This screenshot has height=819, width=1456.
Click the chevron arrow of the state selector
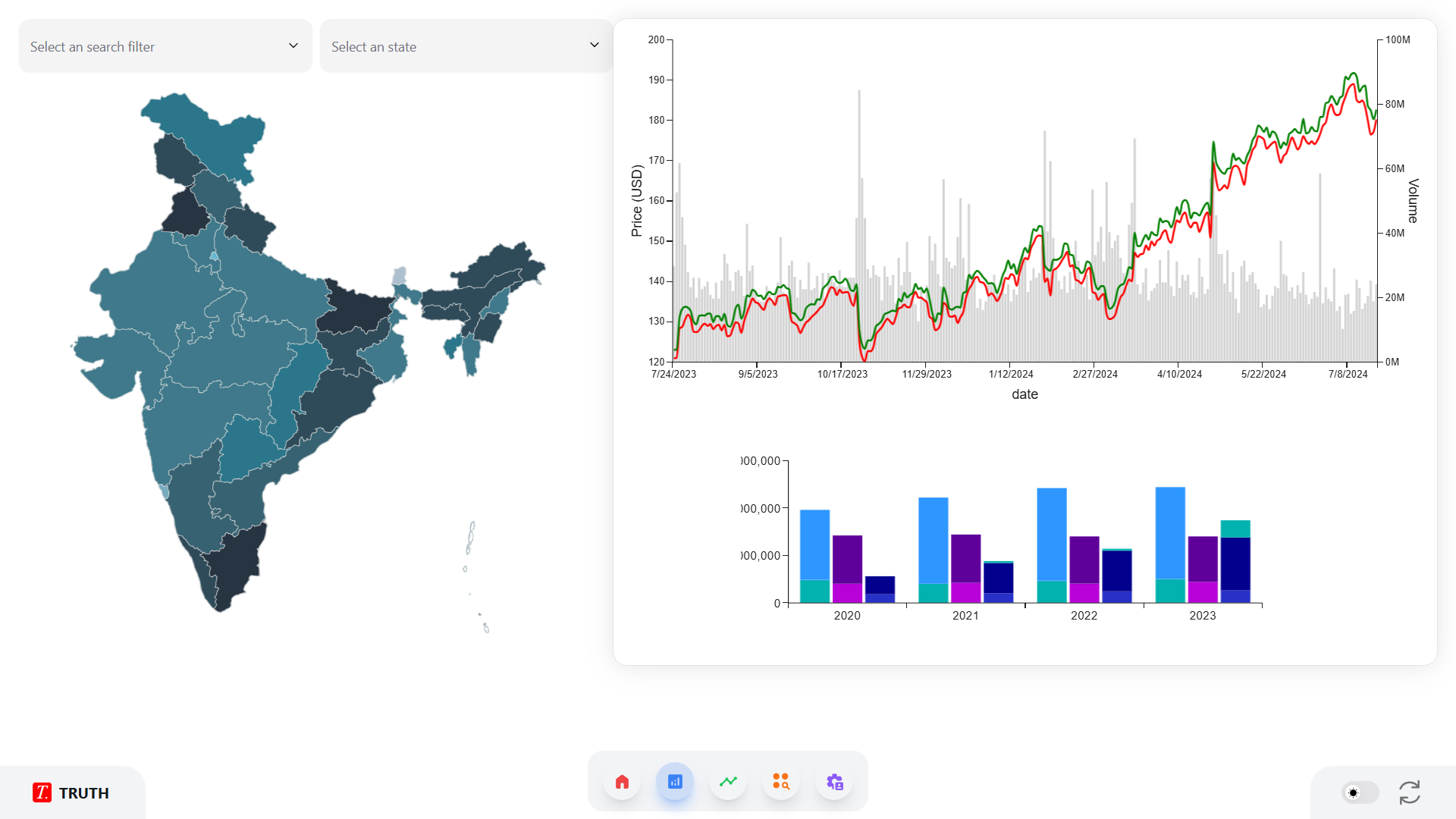pos(595,45)
